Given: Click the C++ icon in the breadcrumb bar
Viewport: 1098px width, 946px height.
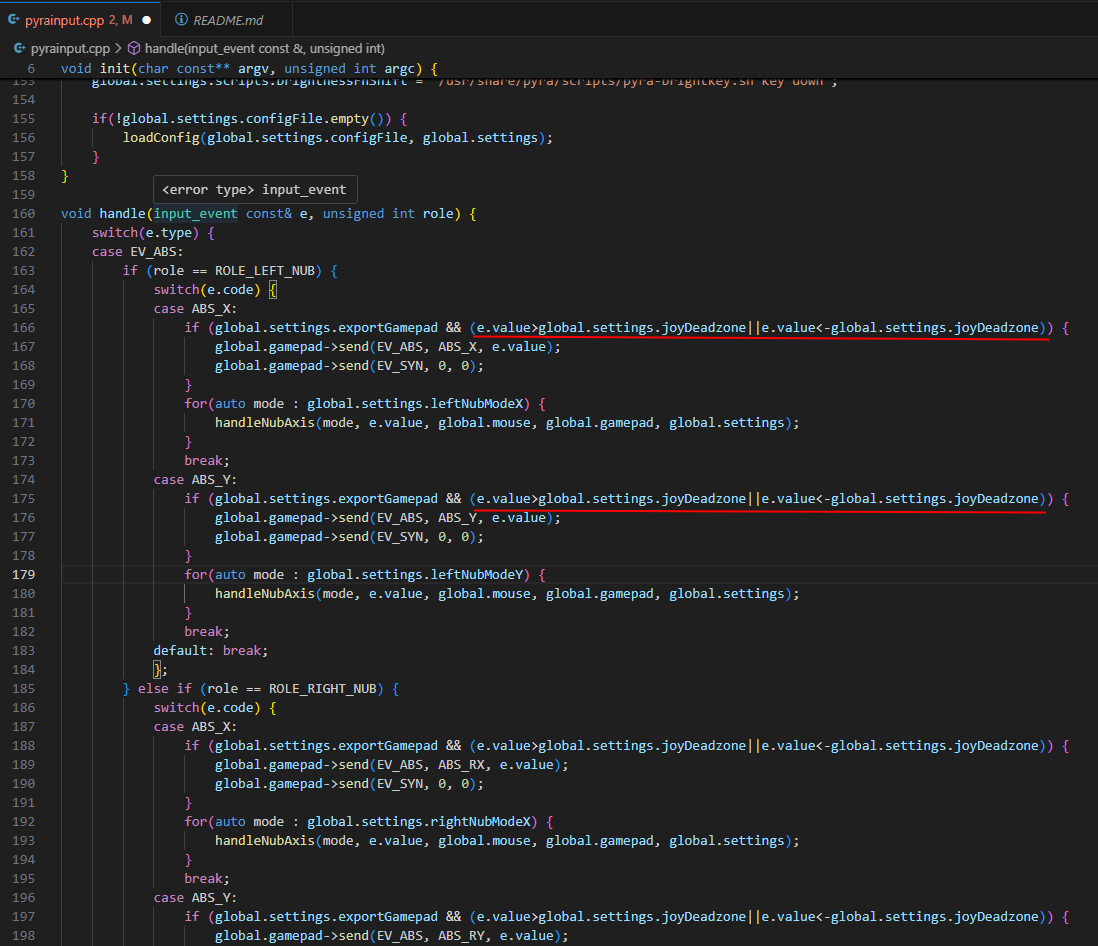Looking at the screenshot, I should tap(19, 48).
